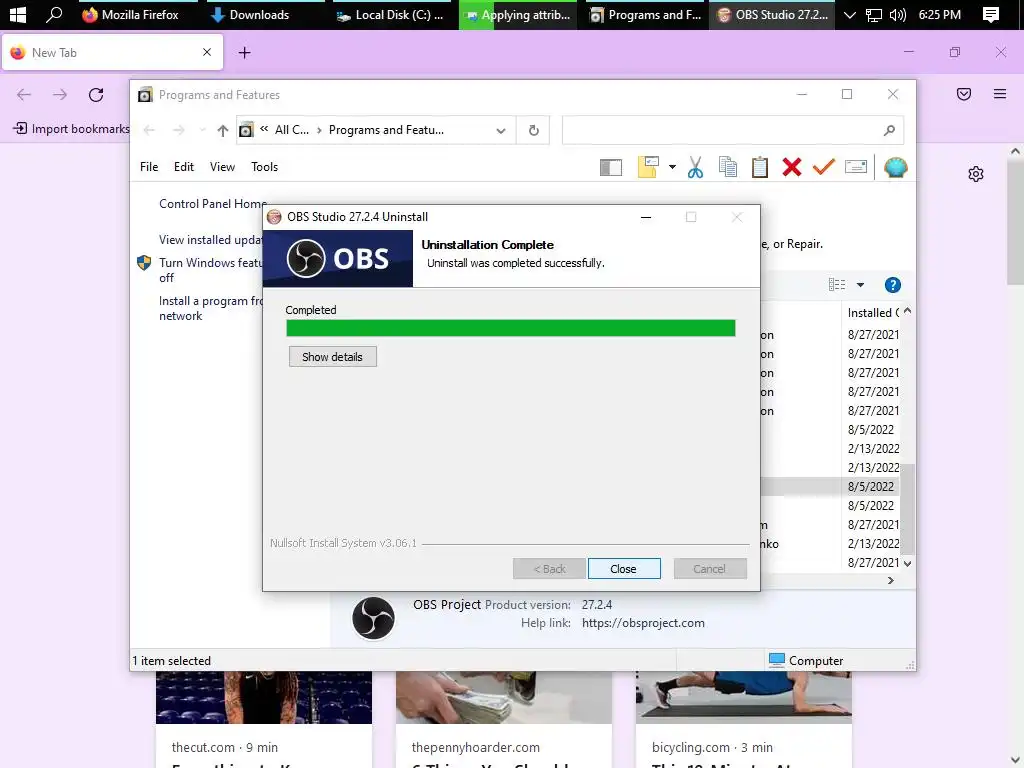Click the orange checkmark Properties icon

click(x=824, y=167)
